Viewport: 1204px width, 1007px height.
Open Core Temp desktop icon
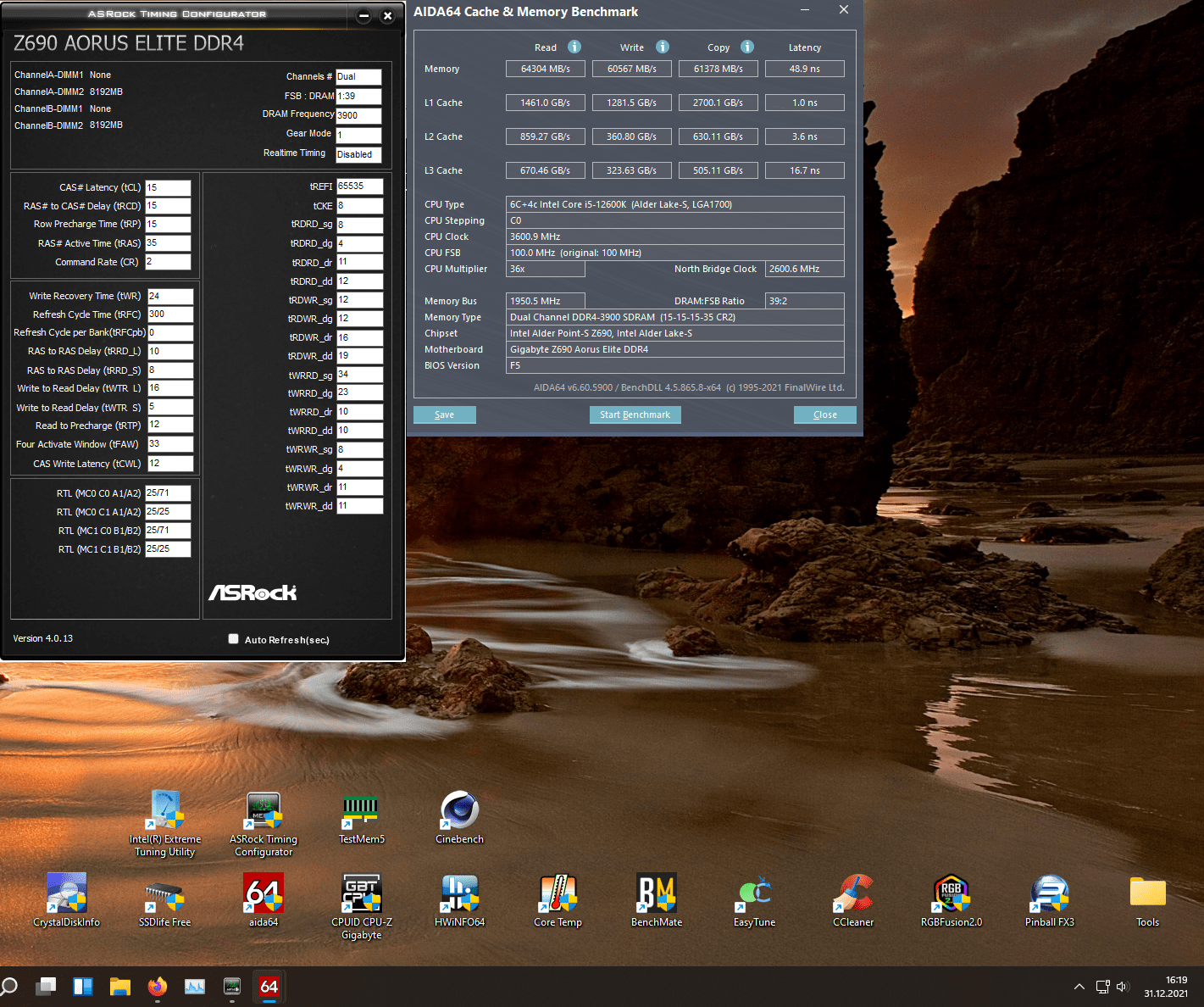coord(558,900)
